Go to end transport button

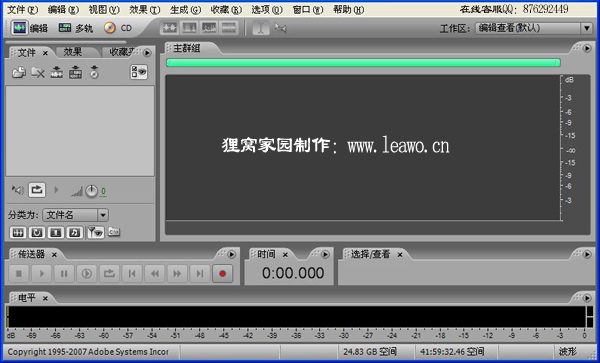tap(200, 273)
